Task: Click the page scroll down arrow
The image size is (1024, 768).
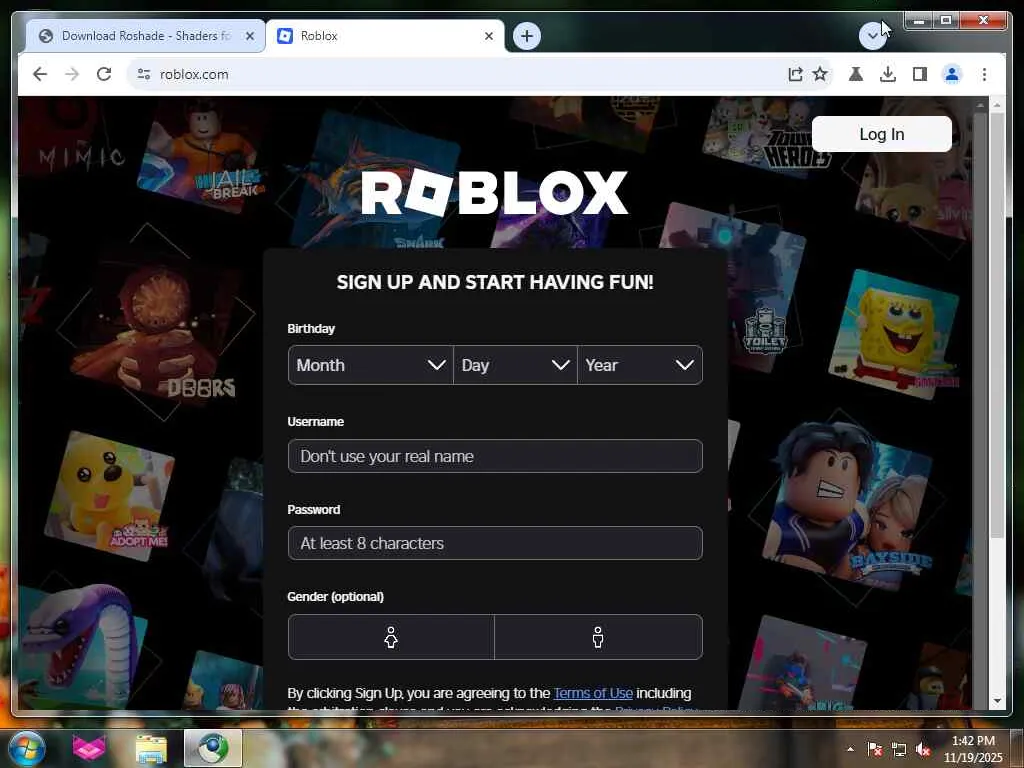Action: tap(997, 701)
